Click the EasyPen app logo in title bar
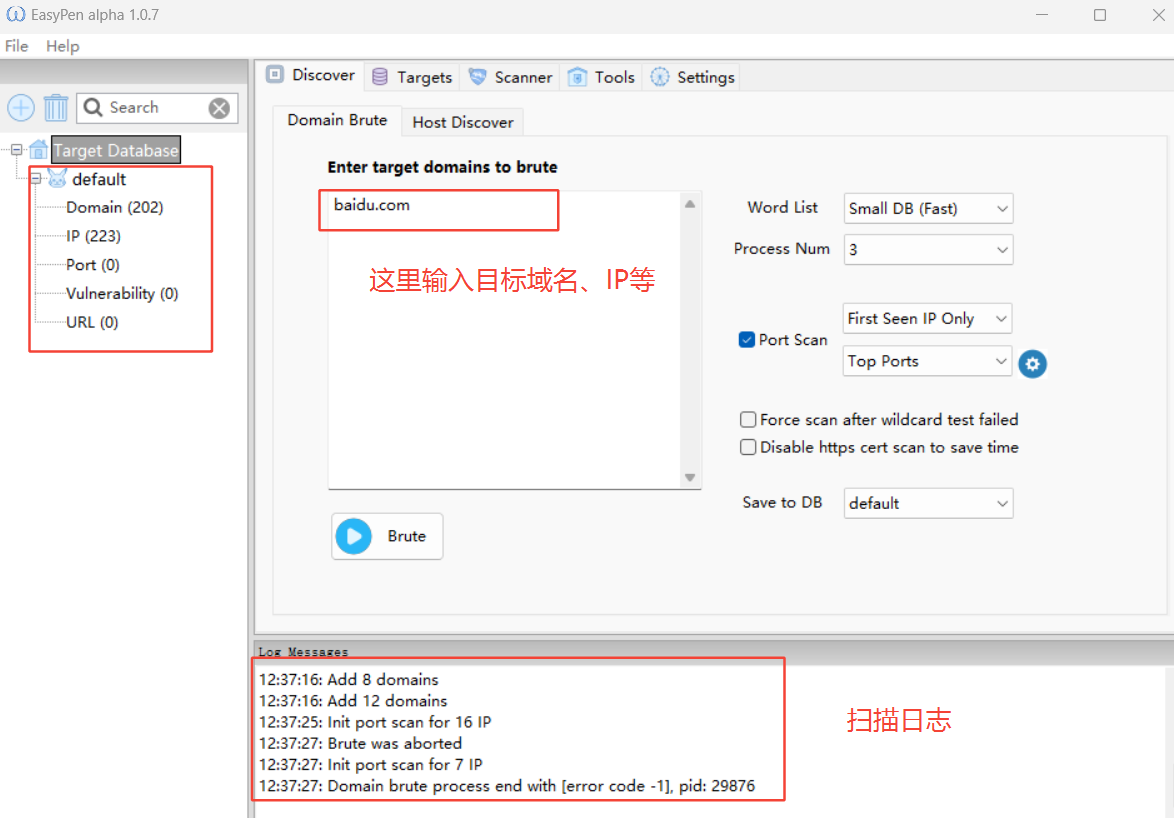Viewport: 1174px width, 818px height. [x=16, y=15]
